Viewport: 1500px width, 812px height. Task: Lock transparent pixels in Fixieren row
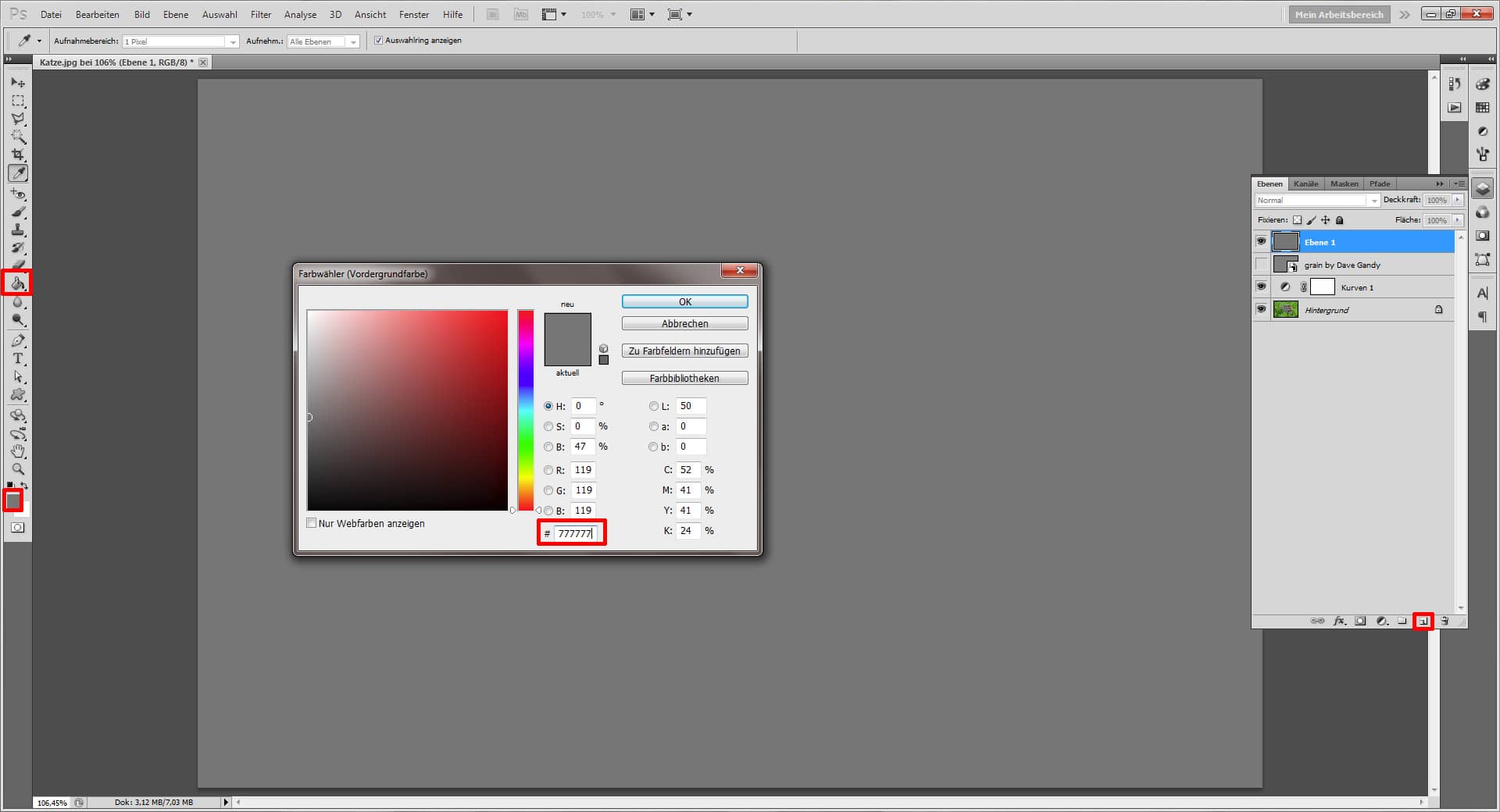(x=1296, y=220)
